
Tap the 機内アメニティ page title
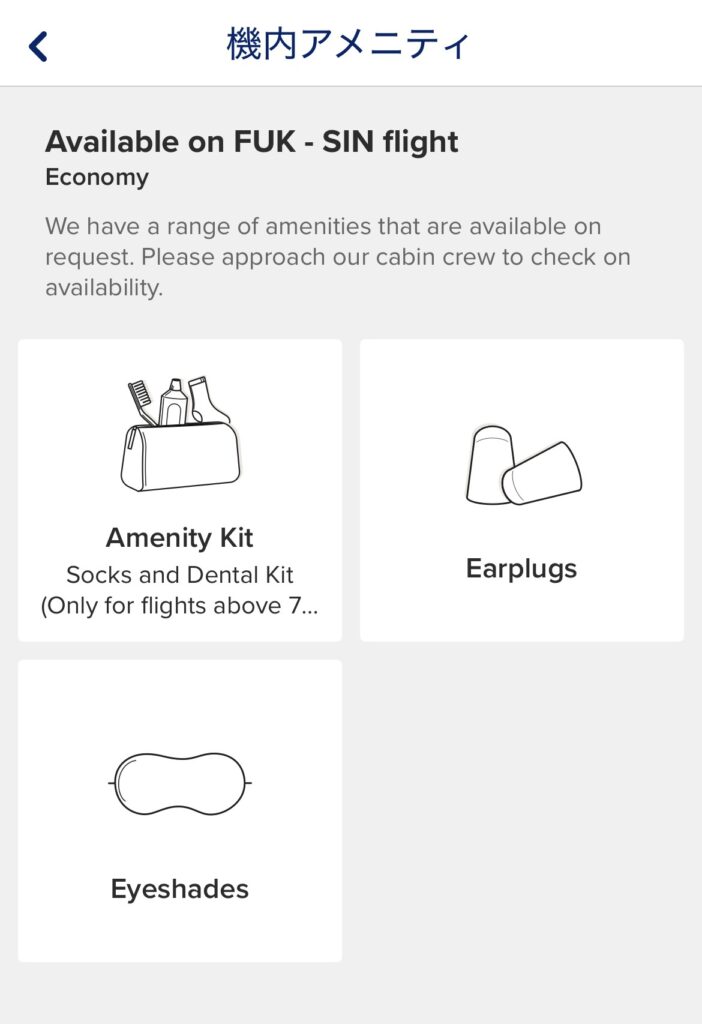(348, 46)
